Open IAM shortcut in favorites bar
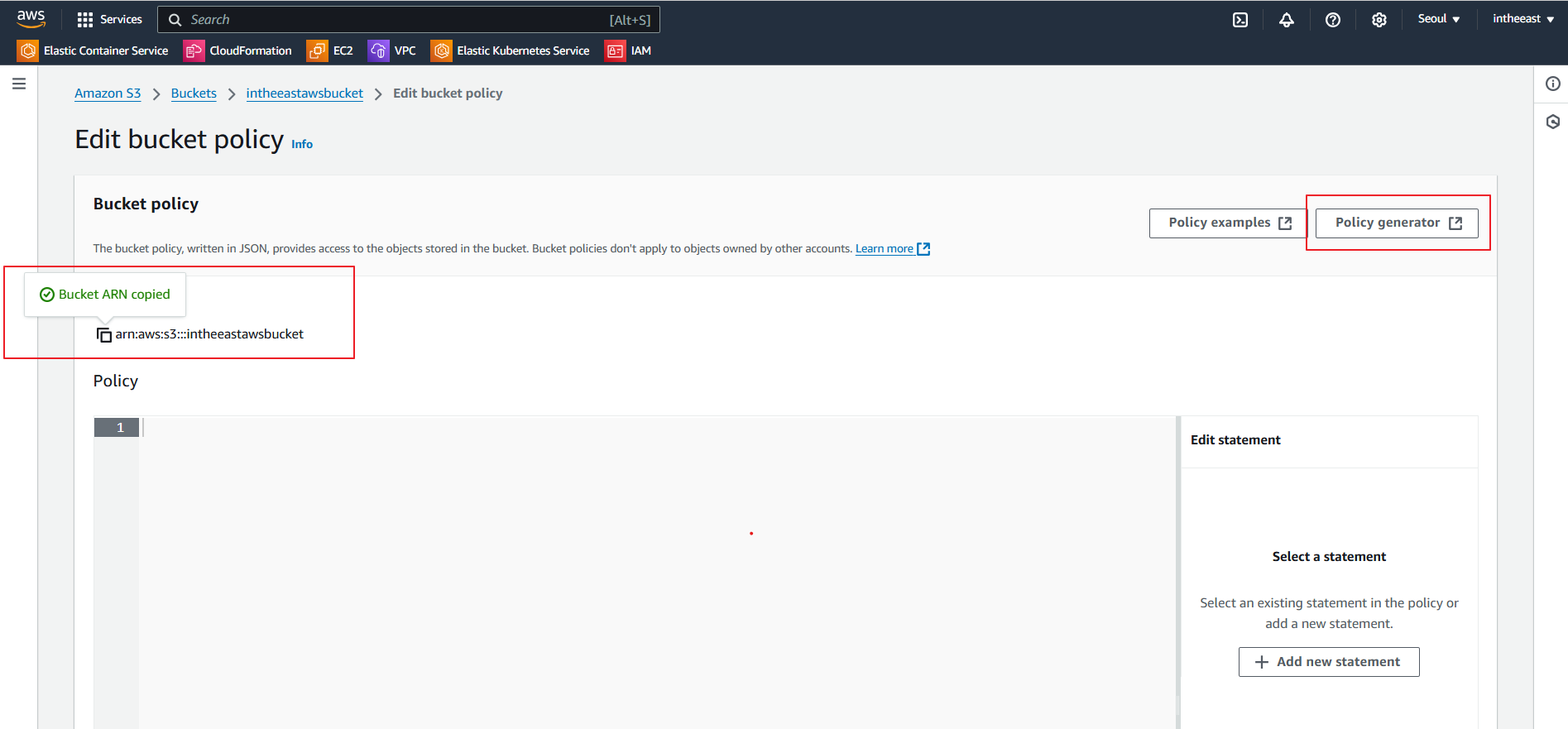The height and width of the screenshot is (729, 1568). [x=628, y=50]
